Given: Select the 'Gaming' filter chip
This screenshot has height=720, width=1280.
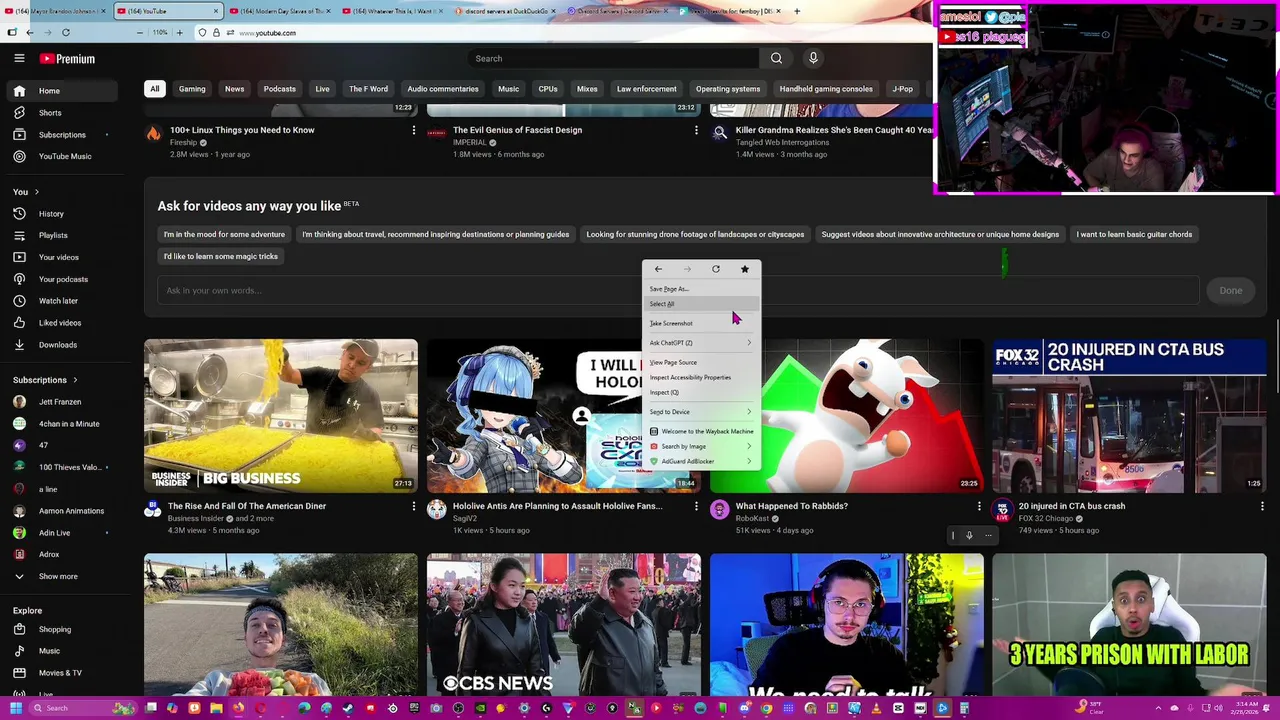Looking at the screenshot, I should coord(192,89).
